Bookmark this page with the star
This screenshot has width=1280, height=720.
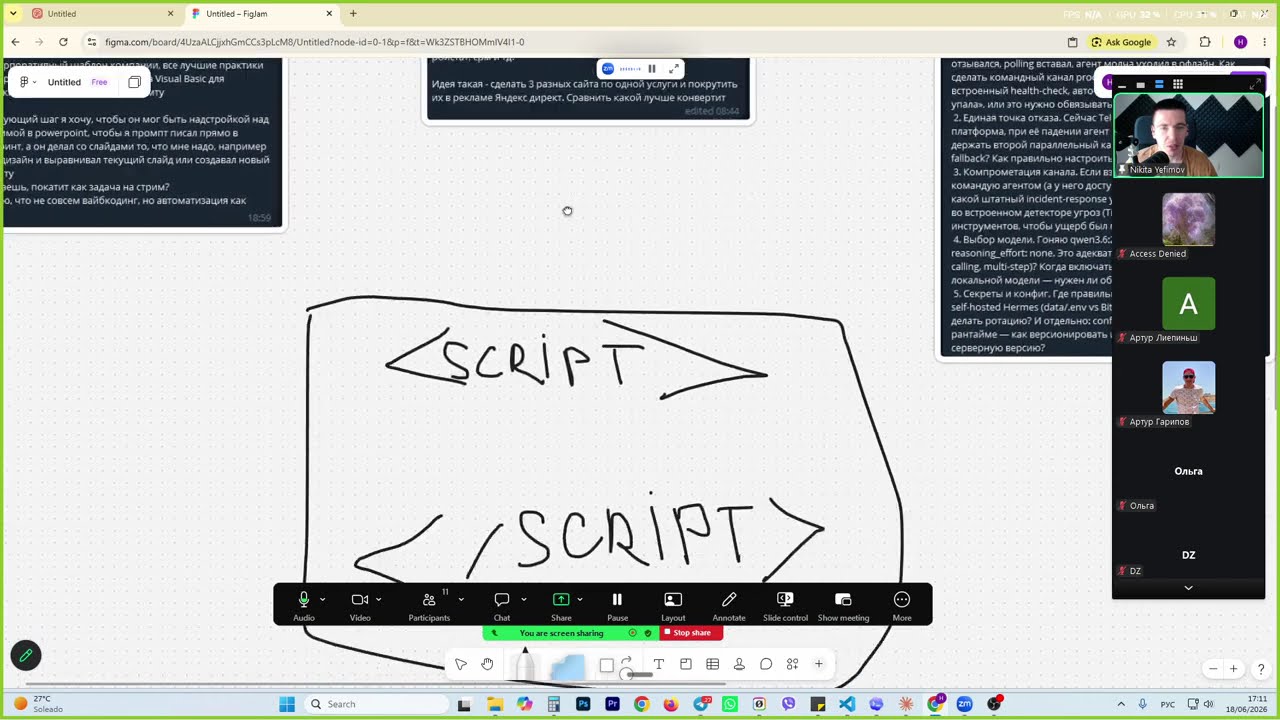1171,42
